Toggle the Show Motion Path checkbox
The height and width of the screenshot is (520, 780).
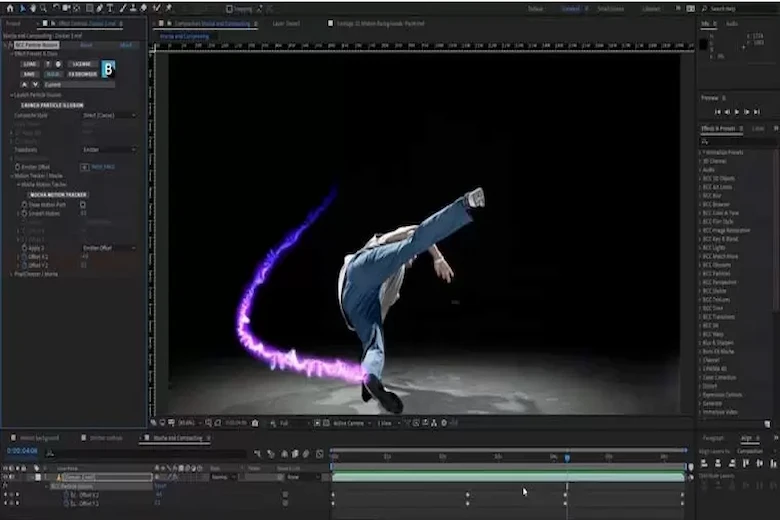(83, 205)
